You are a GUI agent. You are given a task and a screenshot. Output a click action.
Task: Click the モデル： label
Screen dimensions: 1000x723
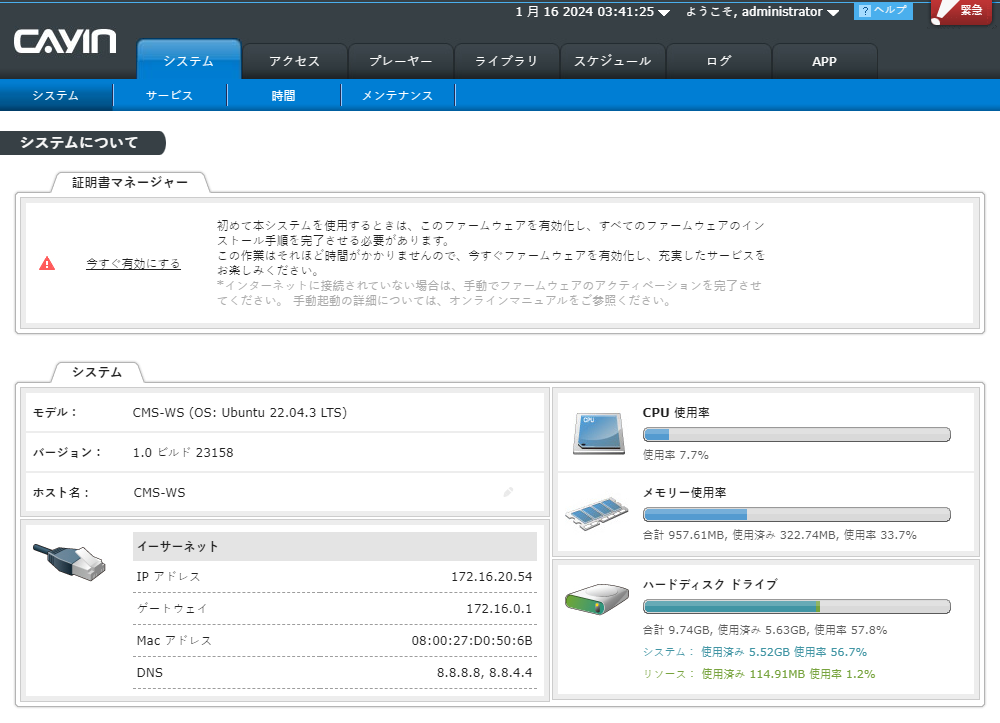55,413
